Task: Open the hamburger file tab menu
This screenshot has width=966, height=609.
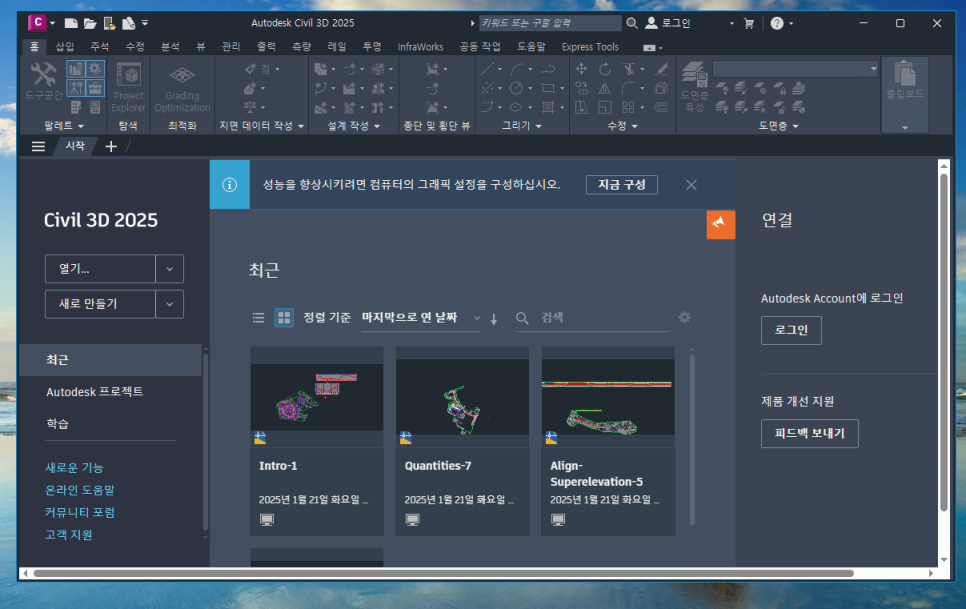Action: 38,147
